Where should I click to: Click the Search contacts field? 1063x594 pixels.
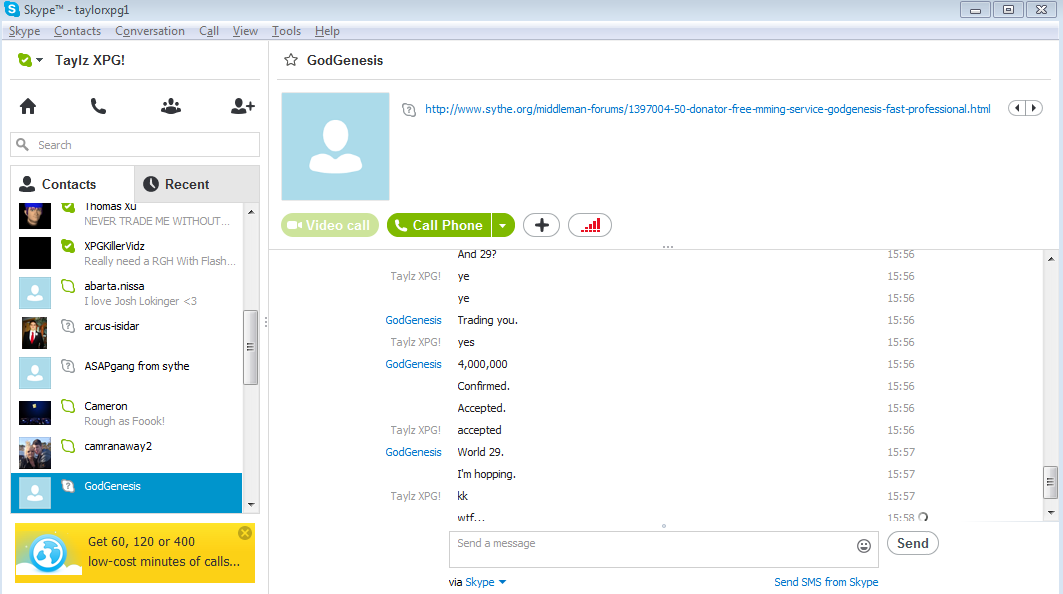point(135,144)
